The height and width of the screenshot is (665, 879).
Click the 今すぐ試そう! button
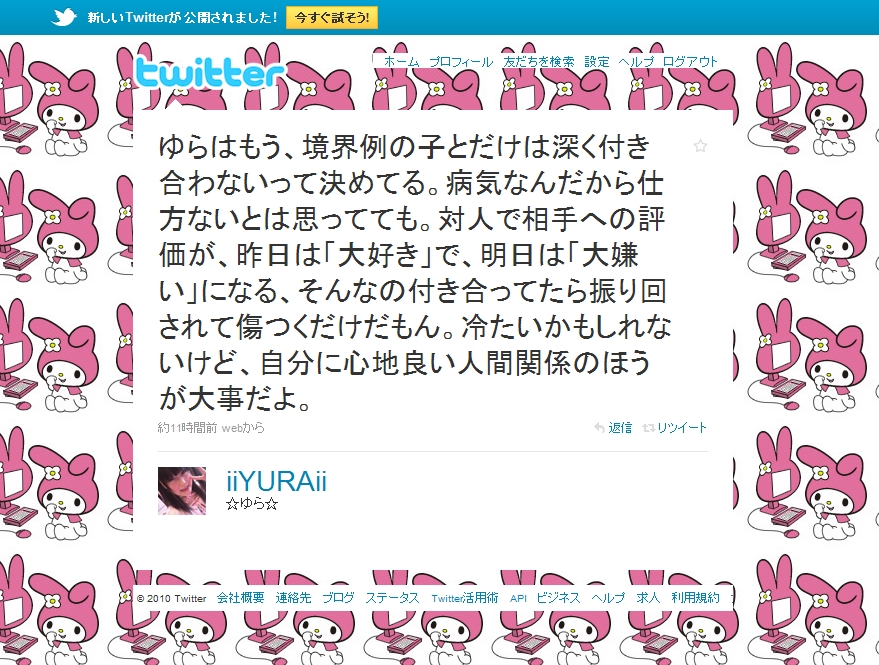click(332, 17)
